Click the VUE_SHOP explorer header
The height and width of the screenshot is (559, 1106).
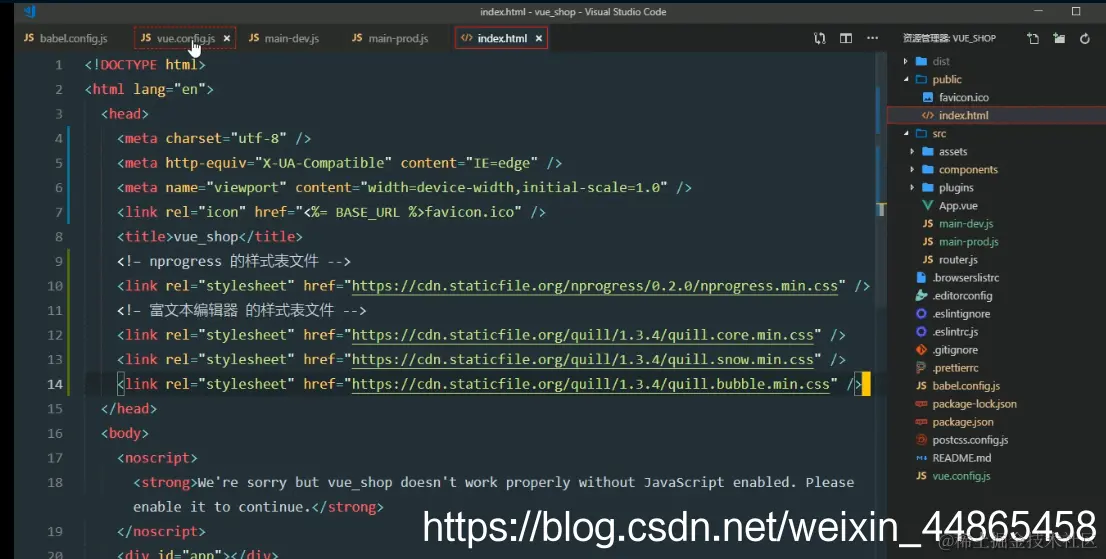coord(949,38)
